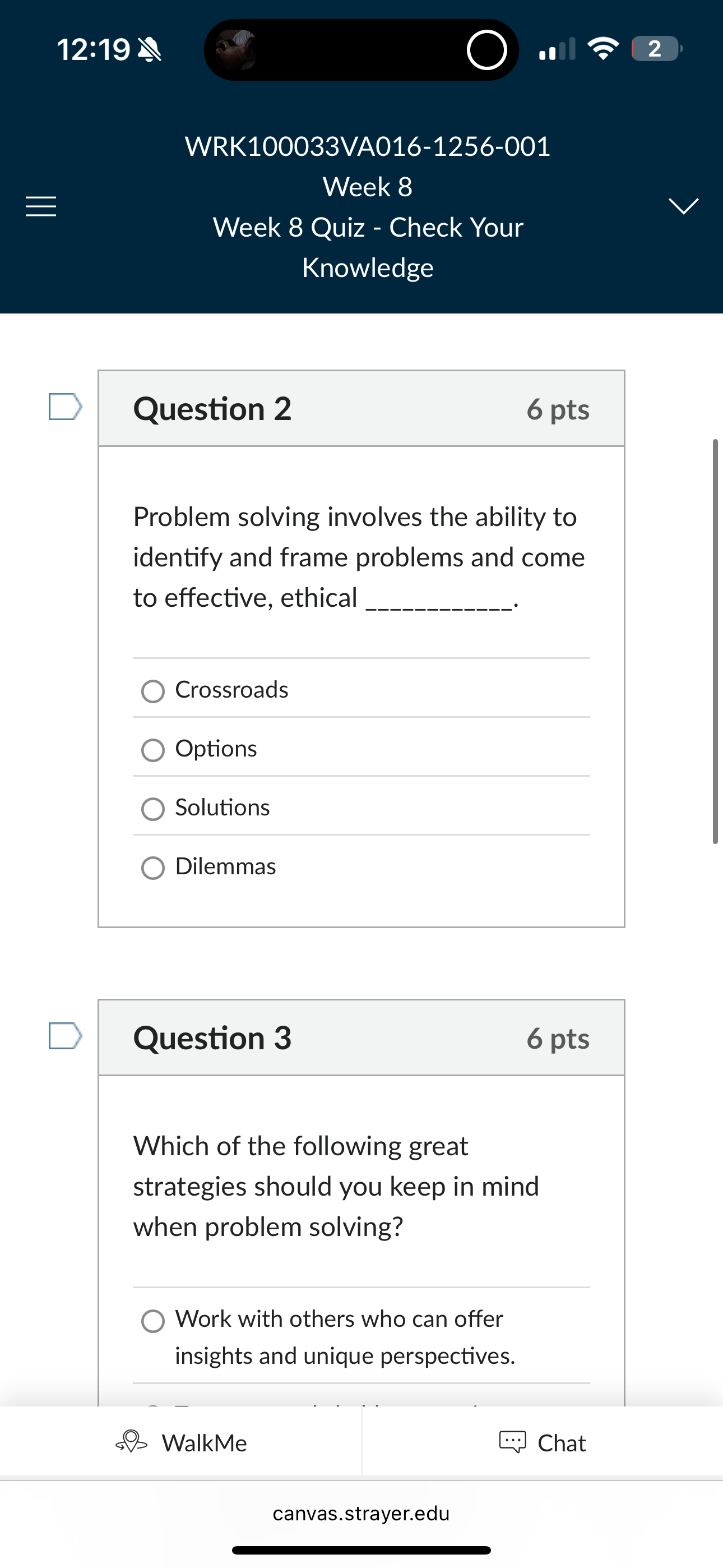Flag Question 2 for review
Screen dimensions: 723x1568
(65, 407)
